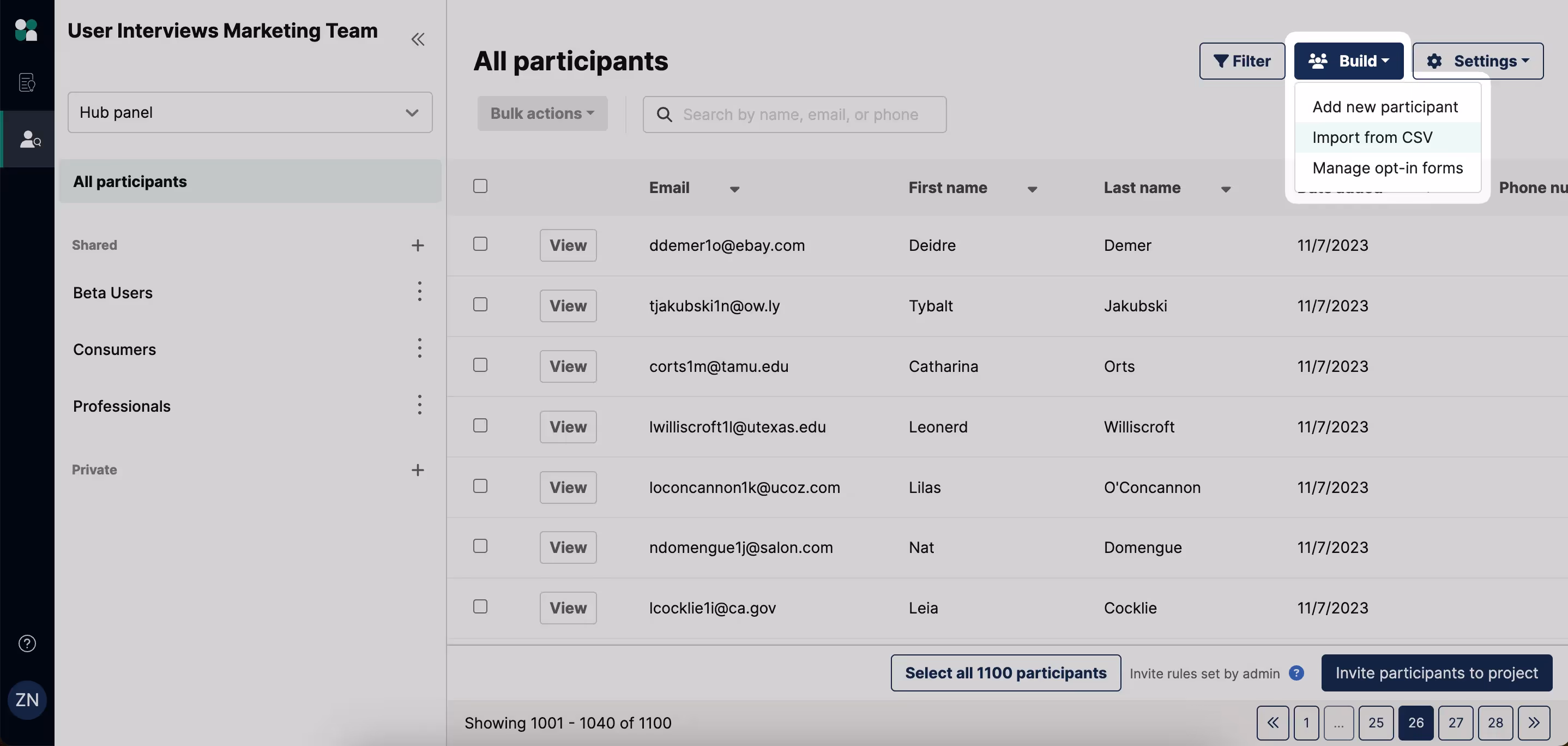
Task: Choose Import from CSV menu item
Action: click(x=1372, y=137)
